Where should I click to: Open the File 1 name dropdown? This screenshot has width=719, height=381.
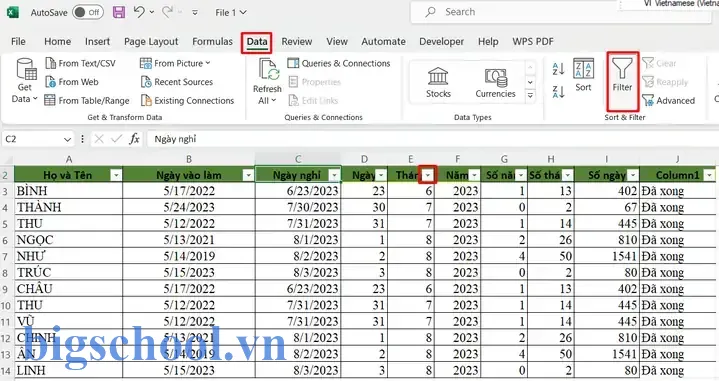pyautogui.click(x=231, y=13)
